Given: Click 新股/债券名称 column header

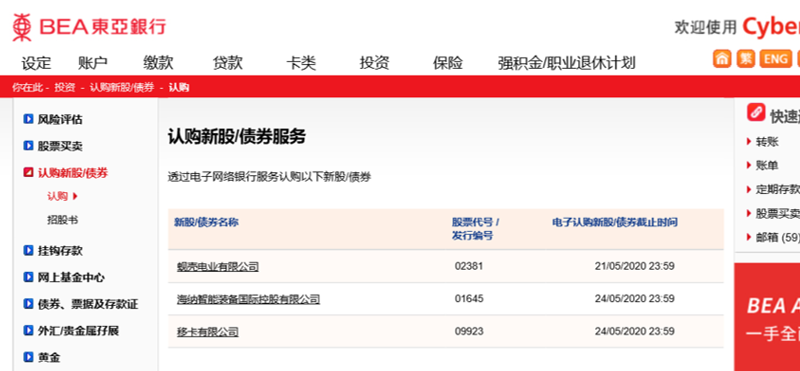Looking at the screenshot, I should tap(206, 222).
